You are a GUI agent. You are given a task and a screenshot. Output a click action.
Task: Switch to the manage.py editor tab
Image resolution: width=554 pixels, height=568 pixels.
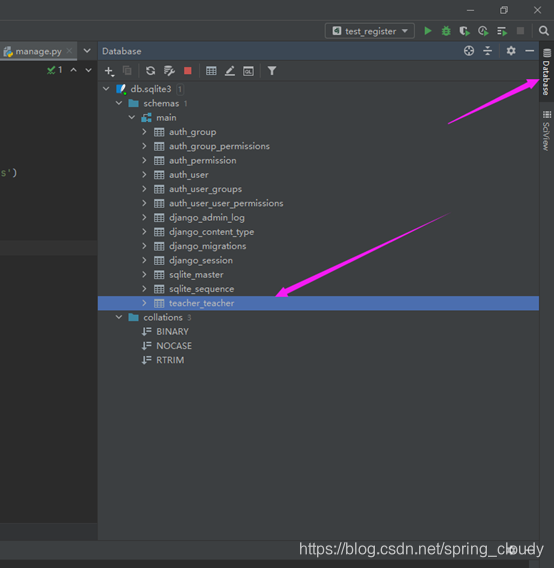[38, 51]
